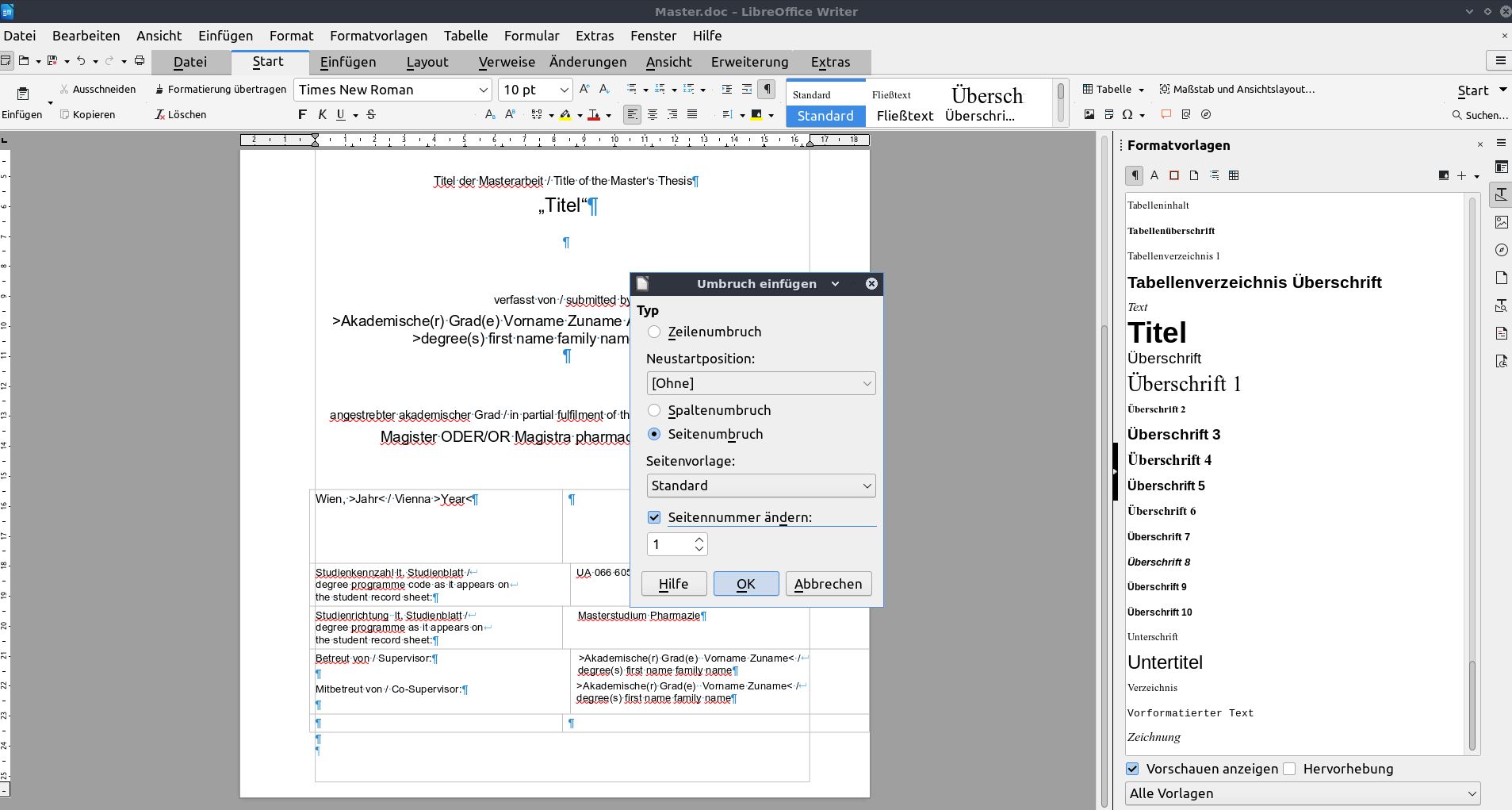Image resolution: width=1512 pixels, height=810 pixels.
Task: Click the Italic (K) formatting icon
Action: (322, 115)
